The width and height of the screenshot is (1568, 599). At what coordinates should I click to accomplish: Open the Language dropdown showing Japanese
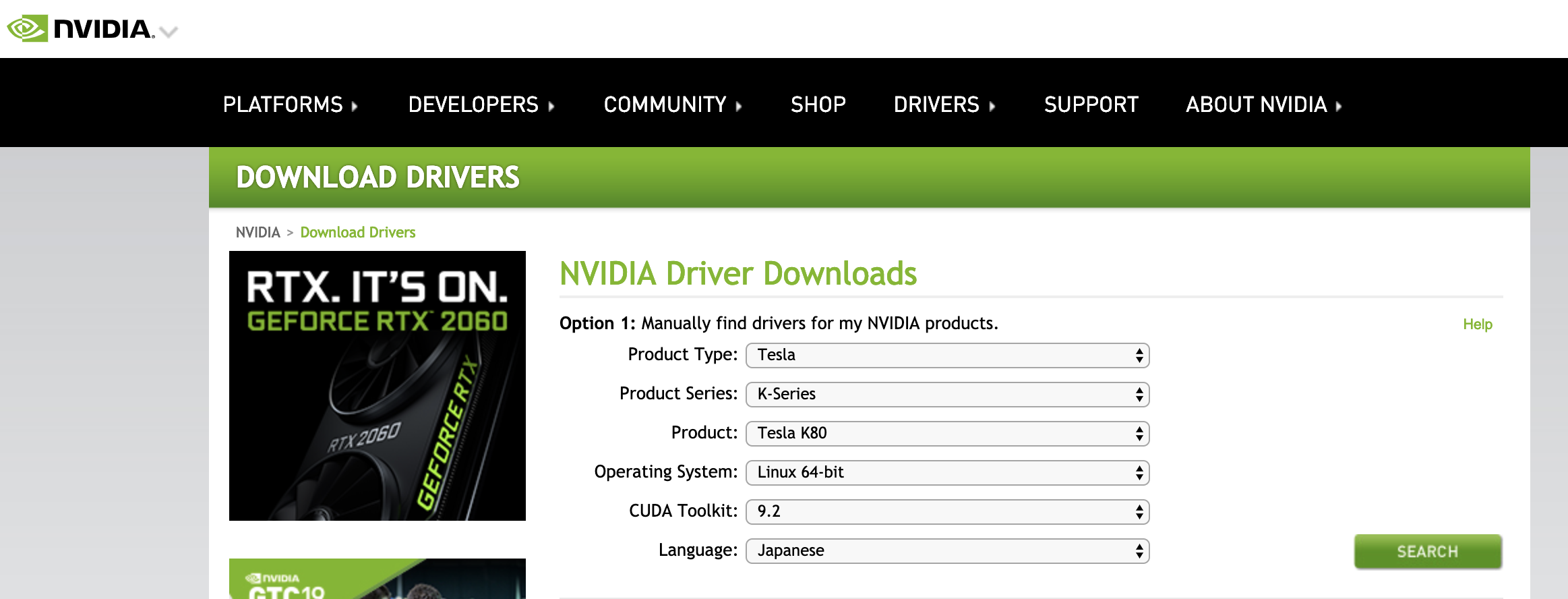pyautogui.click(x=947, y=551)
